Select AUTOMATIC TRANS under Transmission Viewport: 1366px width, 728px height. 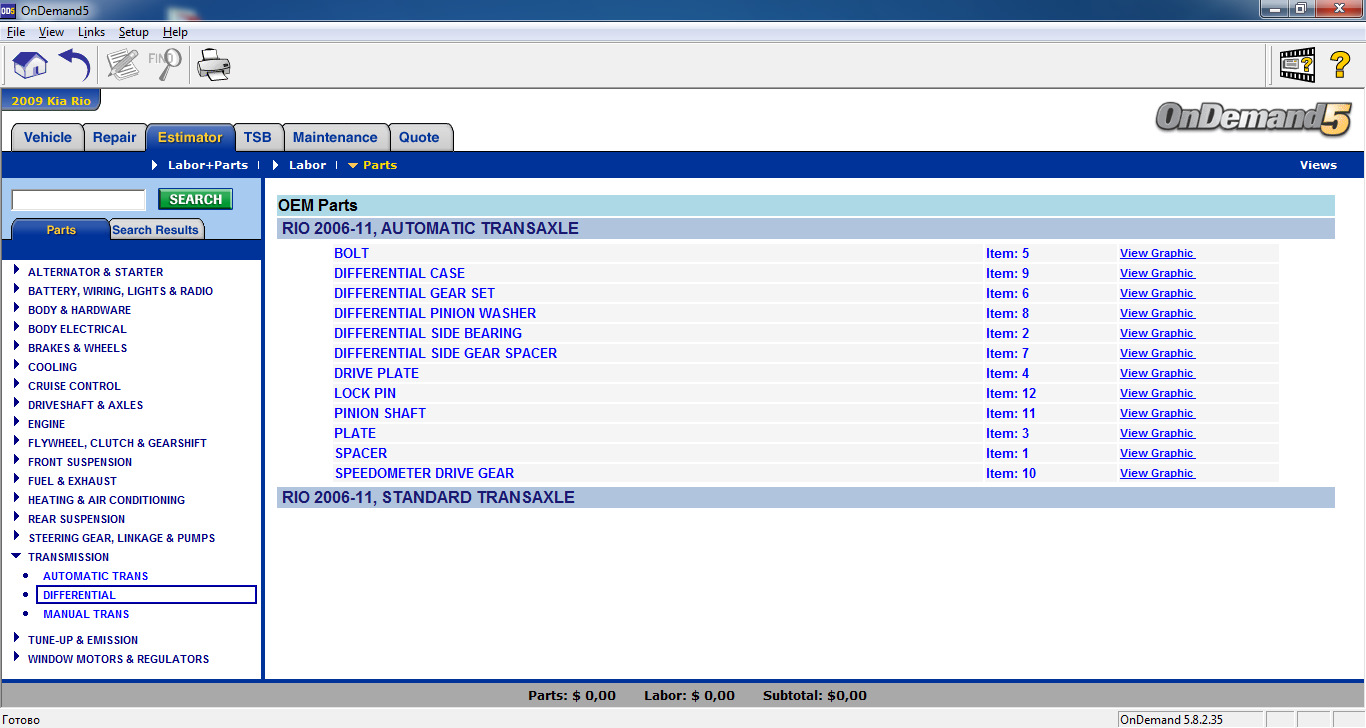[95, 576]
